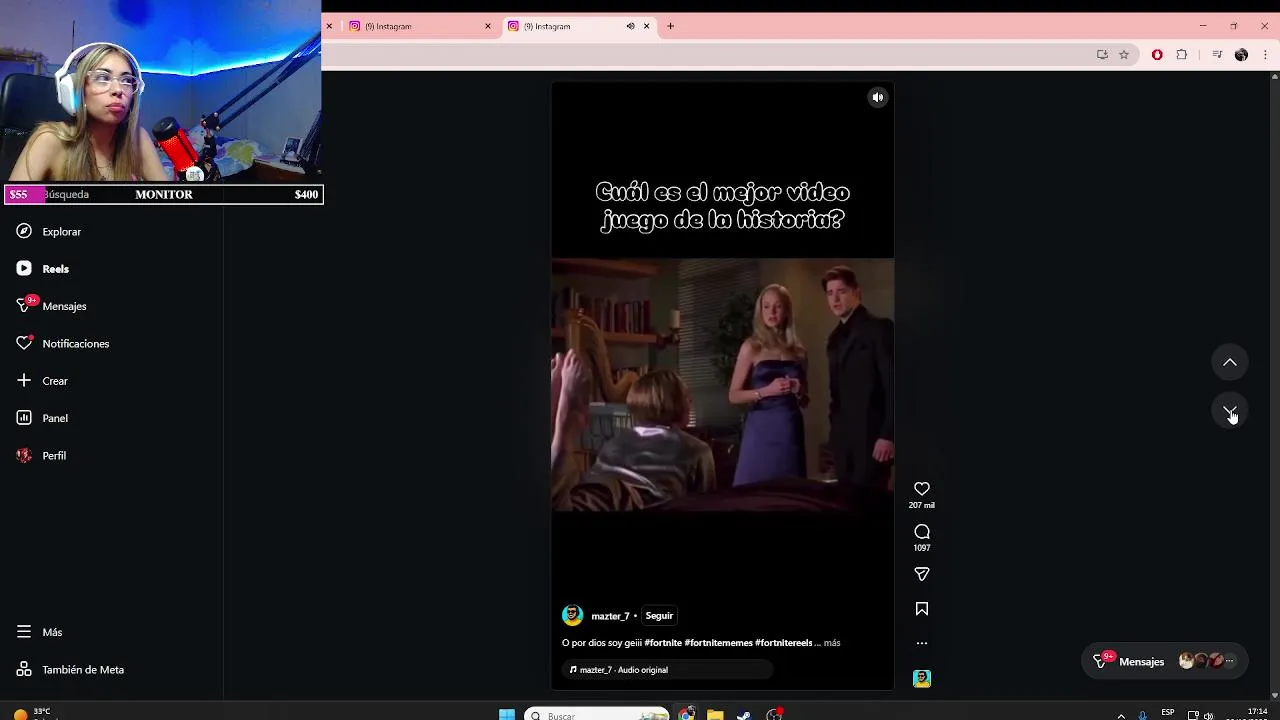Save the reel with bookmark icon
Screen dimensions: 1280x720
click(922, 609)
